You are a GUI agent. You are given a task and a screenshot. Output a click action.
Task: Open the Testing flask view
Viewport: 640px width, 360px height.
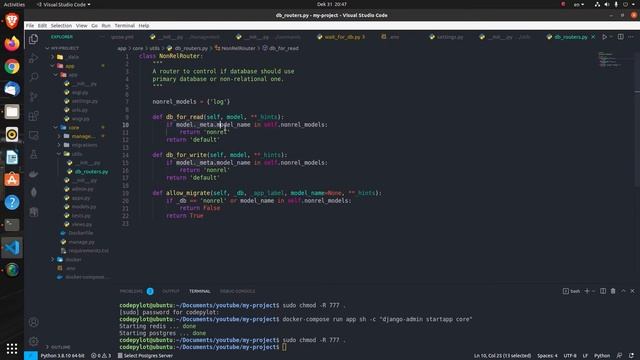[34, 154]
